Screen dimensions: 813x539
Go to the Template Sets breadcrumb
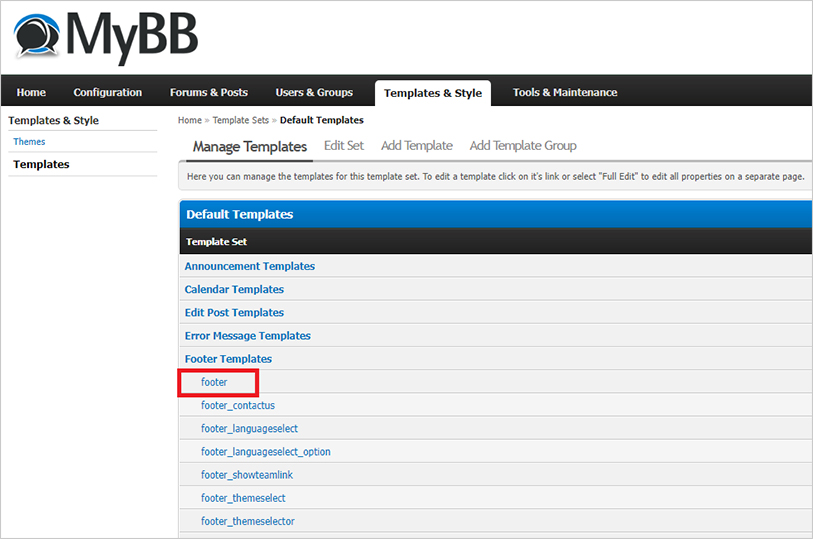point(241,120)
